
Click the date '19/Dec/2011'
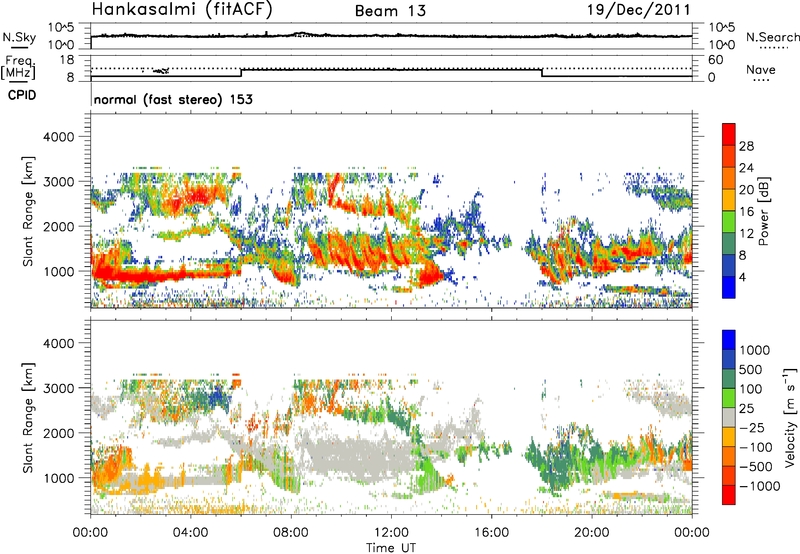coord(638,9)
